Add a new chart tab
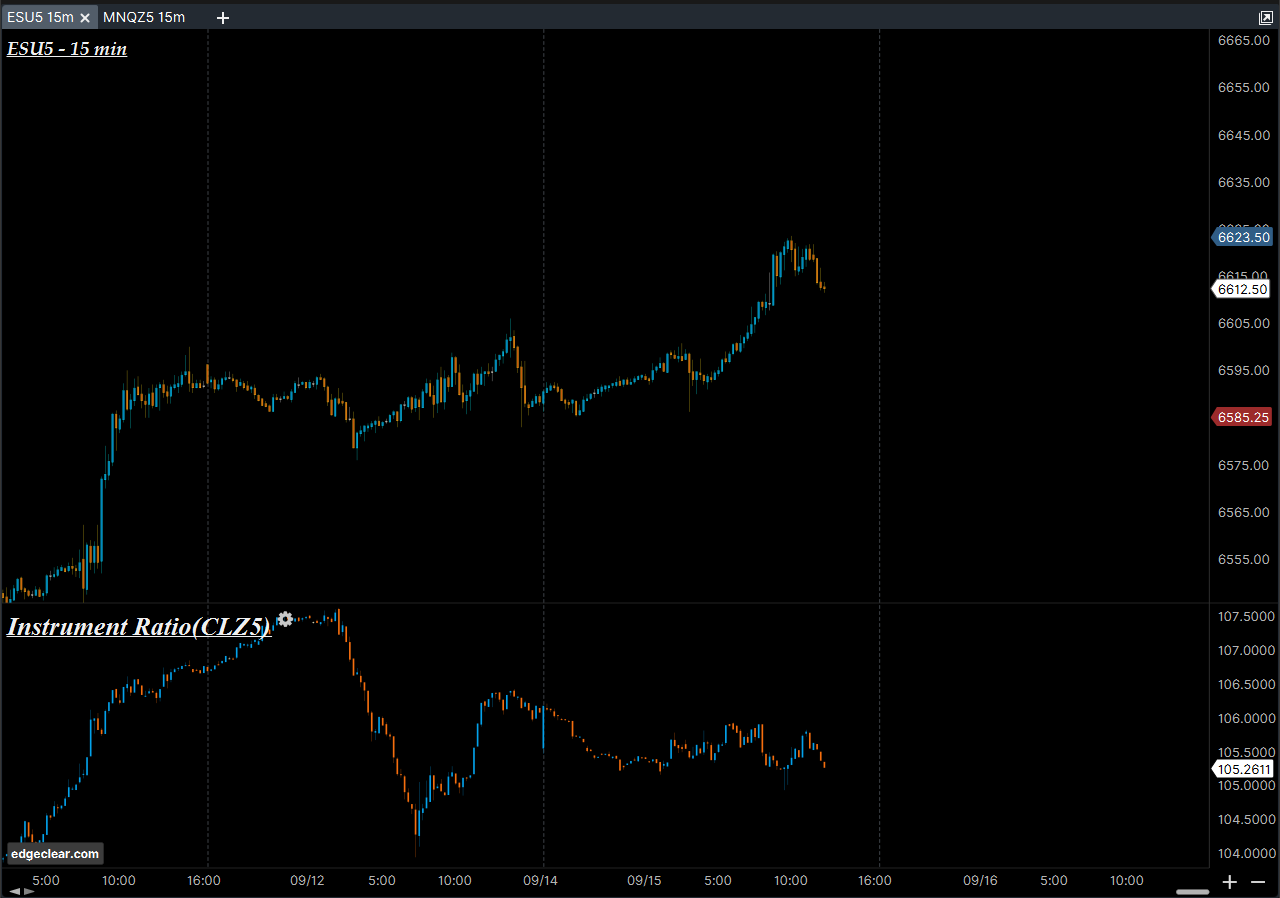This screenshot has height=898, width=1280. click(x=223, y=18)
